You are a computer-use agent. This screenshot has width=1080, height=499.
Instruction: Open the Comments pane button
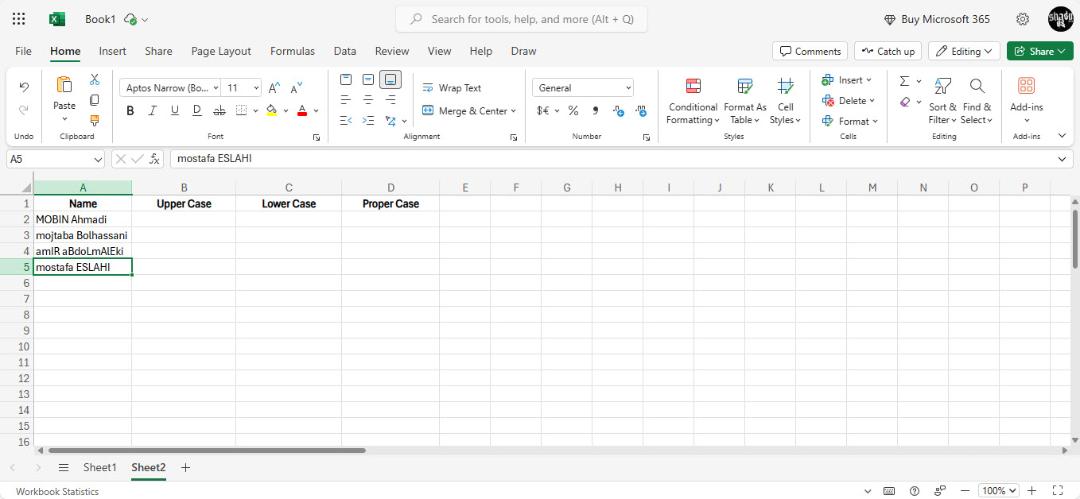[810, 51]
